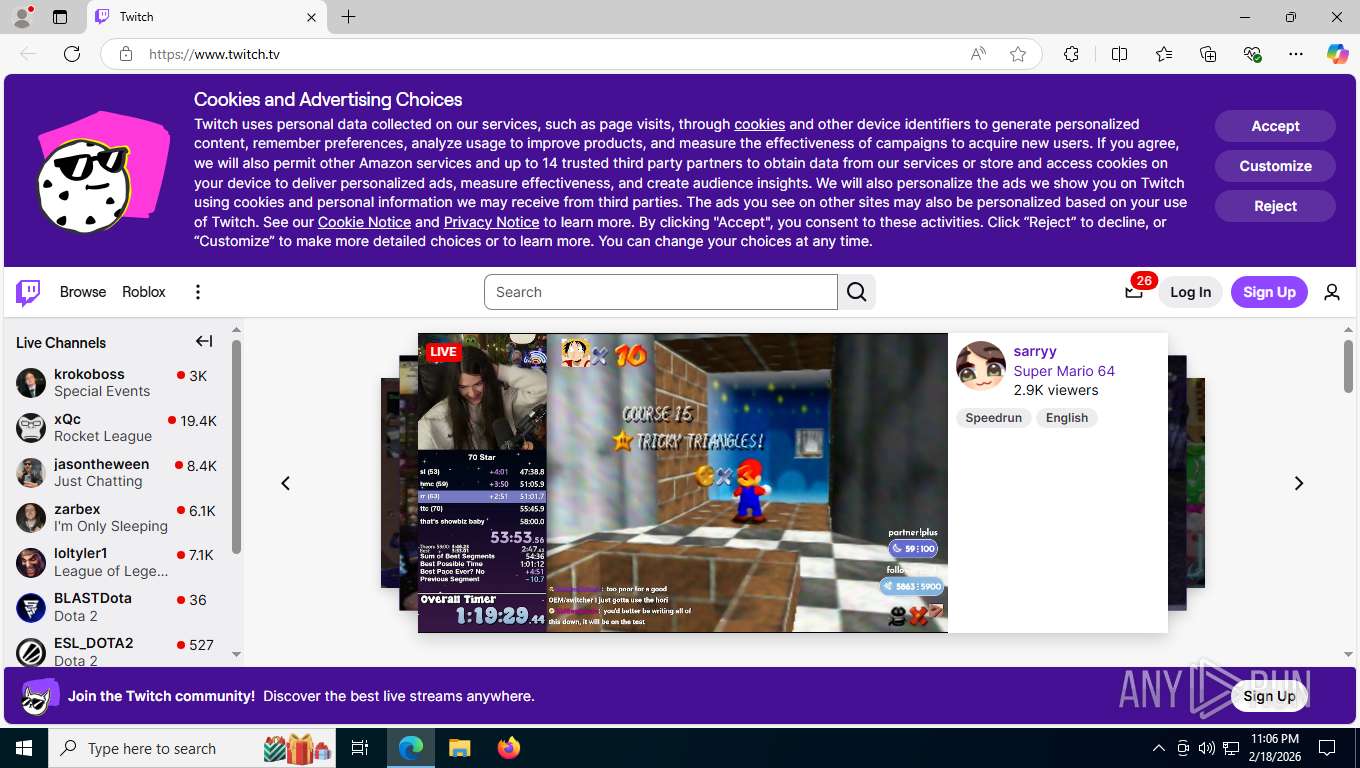The width and height of the screenshot is (1360, 768).
Task: Open Edge settings and more menu
Action: click(x=1296, y=54)
